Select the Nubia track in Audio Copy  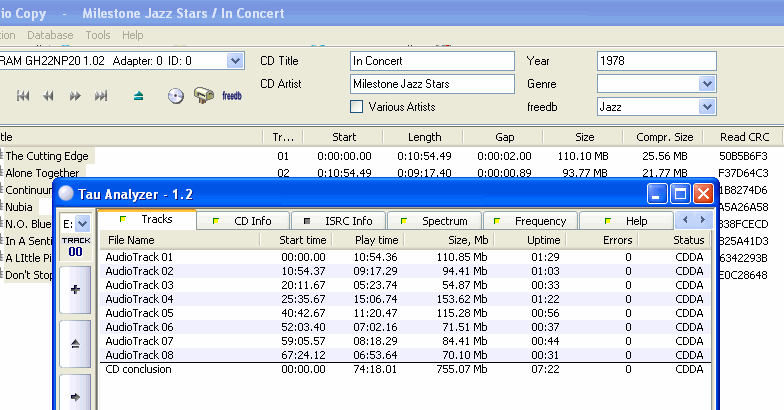pos(19,207)
